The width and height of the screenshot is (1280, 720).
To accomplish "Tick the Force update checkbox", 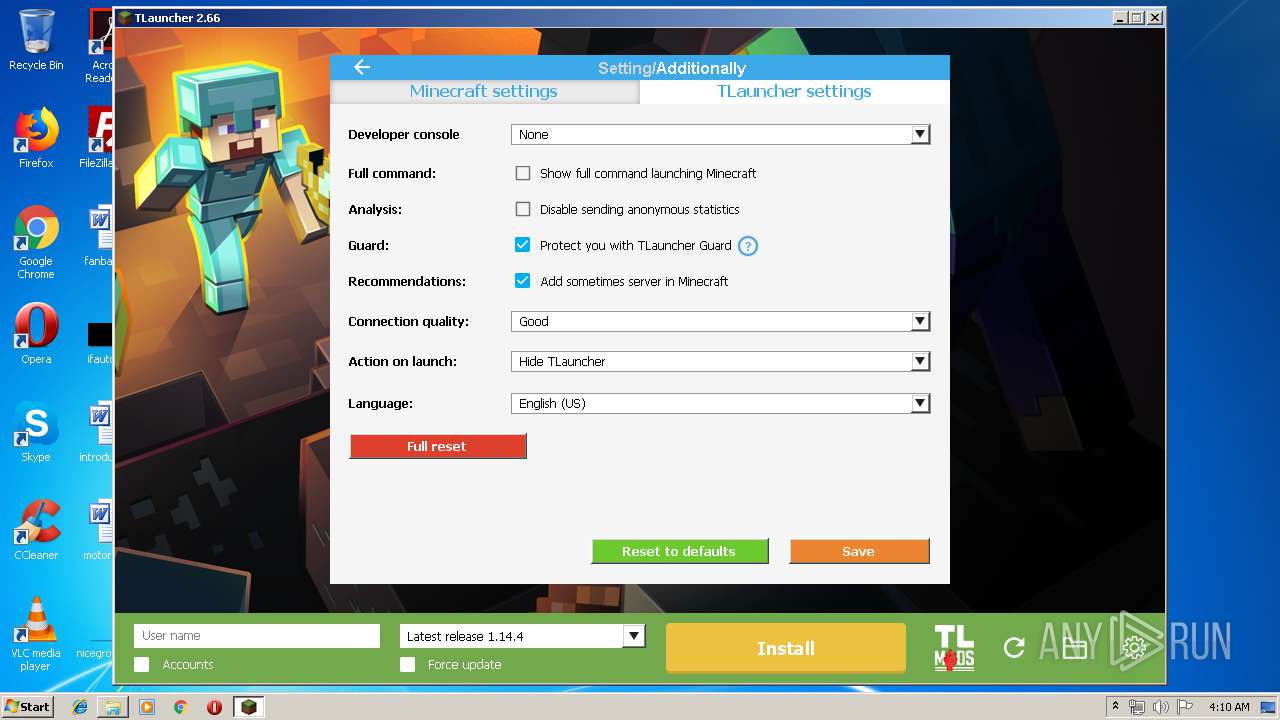I will (407, 664).
